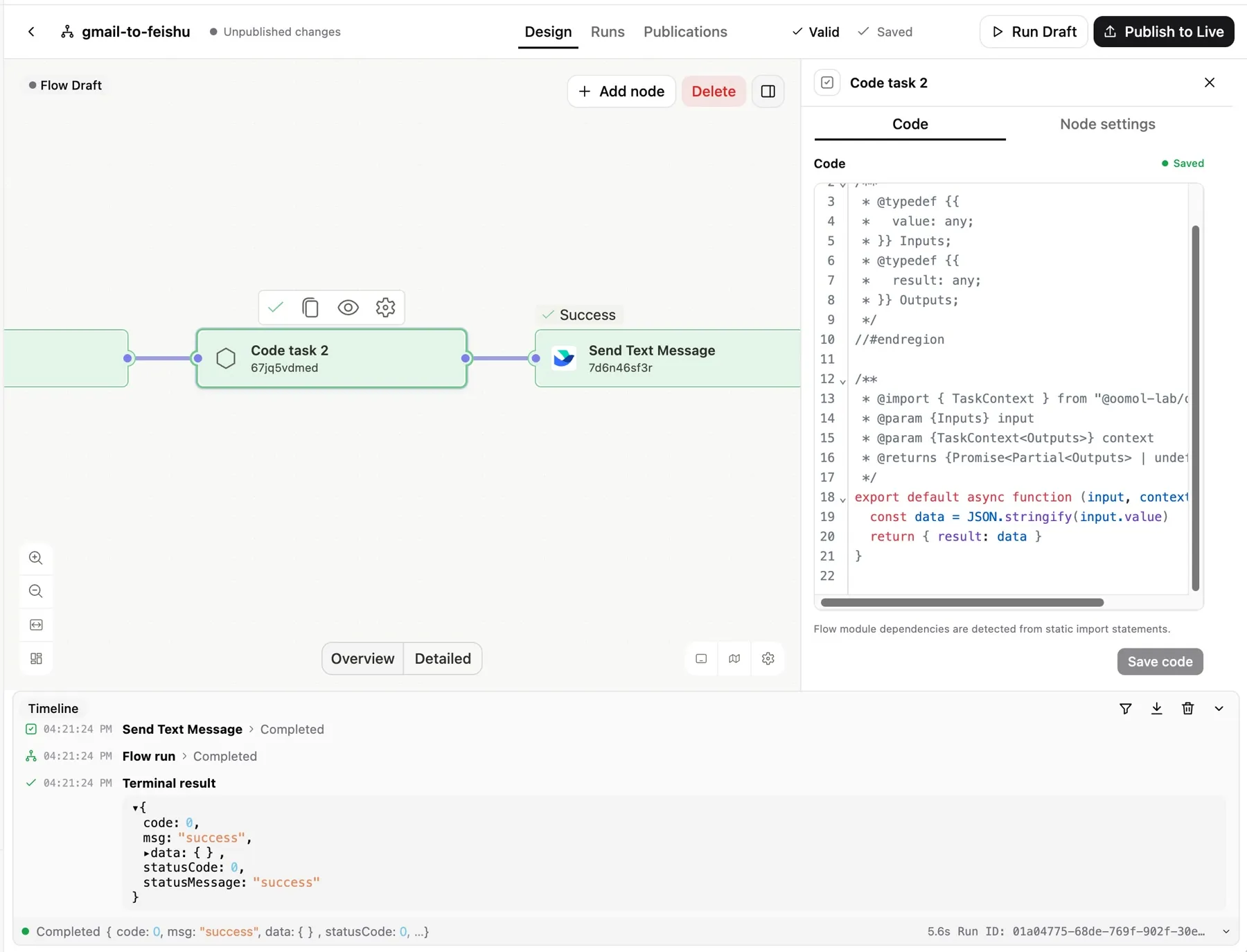Screen dimensions: 1247x952
Task: Open the Send Text Message timeline entry
Action: tap(182, 730)
